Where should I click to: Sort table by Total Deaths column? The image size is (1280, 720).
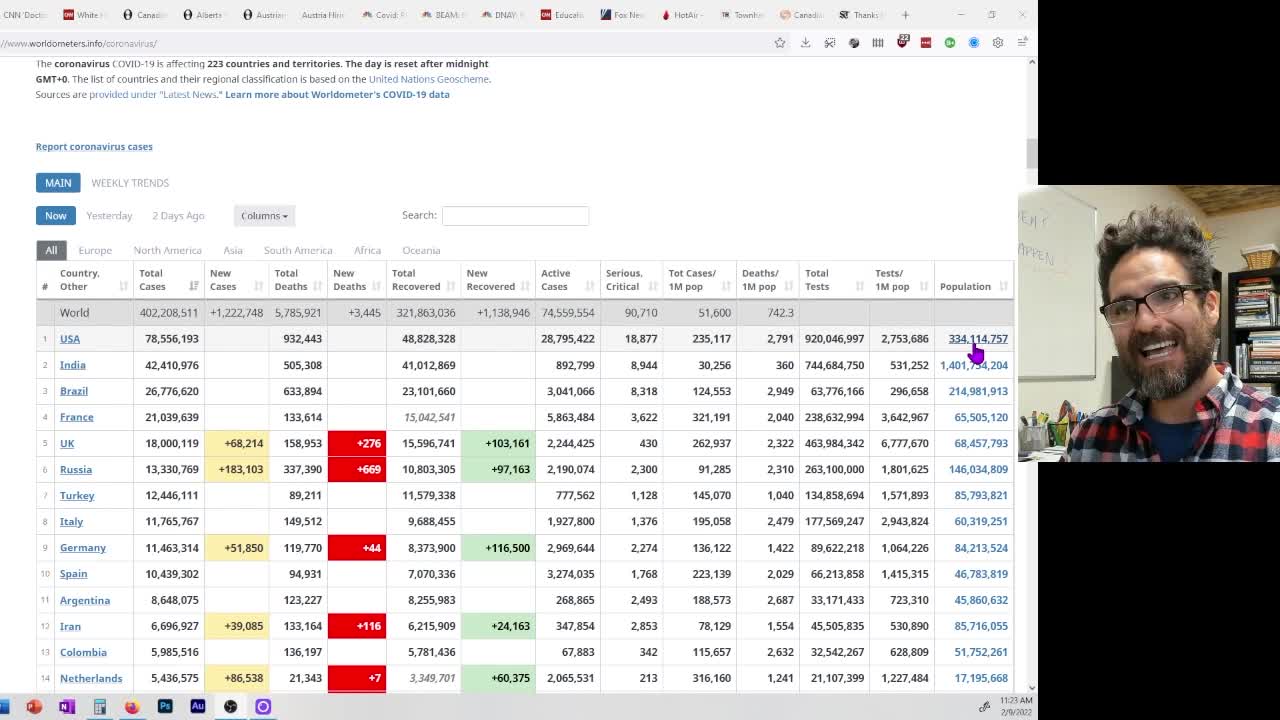click(x=298, y=280)
